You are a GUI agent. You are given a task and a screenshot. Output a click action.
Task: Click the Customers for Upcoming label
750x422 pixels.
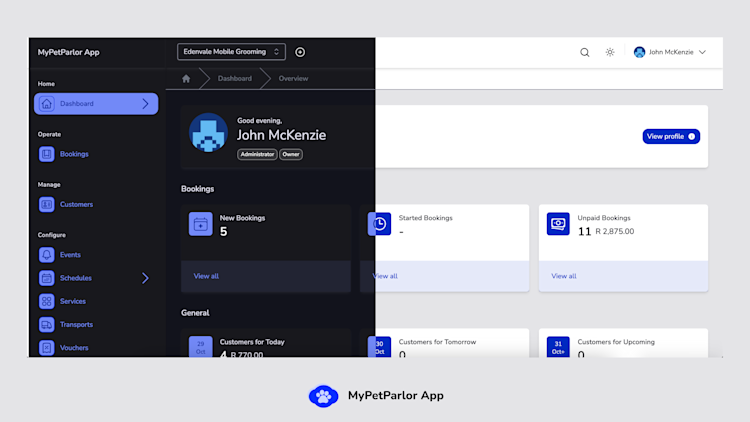point(616,342)
